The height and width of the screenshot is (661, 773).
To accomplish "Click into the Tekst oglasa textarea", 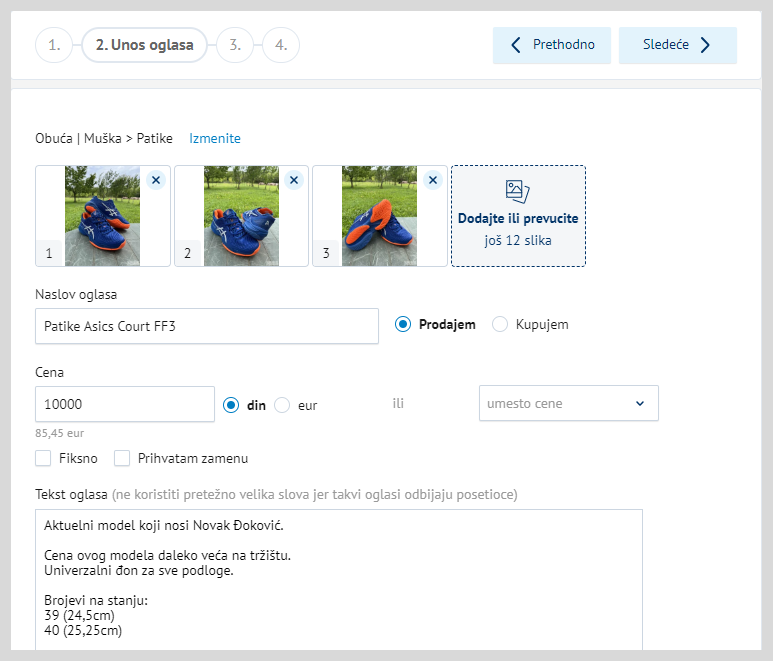I will coord(339,580).
